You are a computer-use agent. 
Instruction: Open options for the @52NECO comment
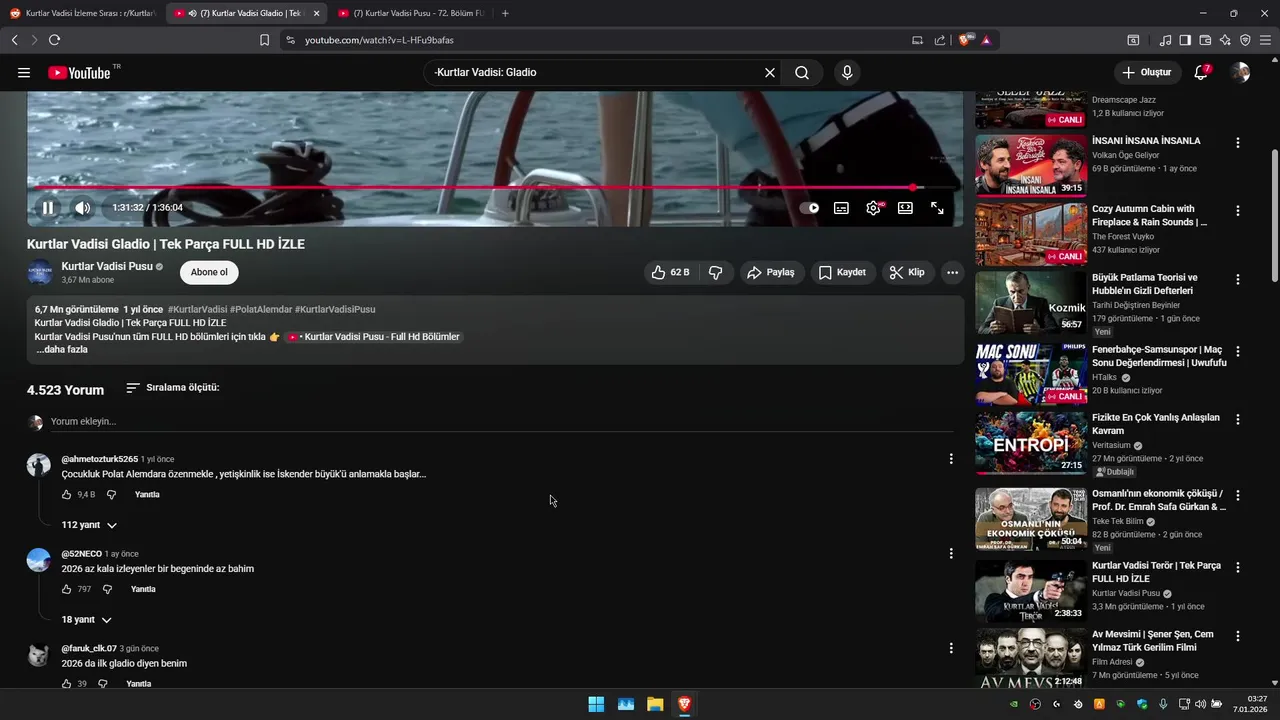[x=951, y=553]
